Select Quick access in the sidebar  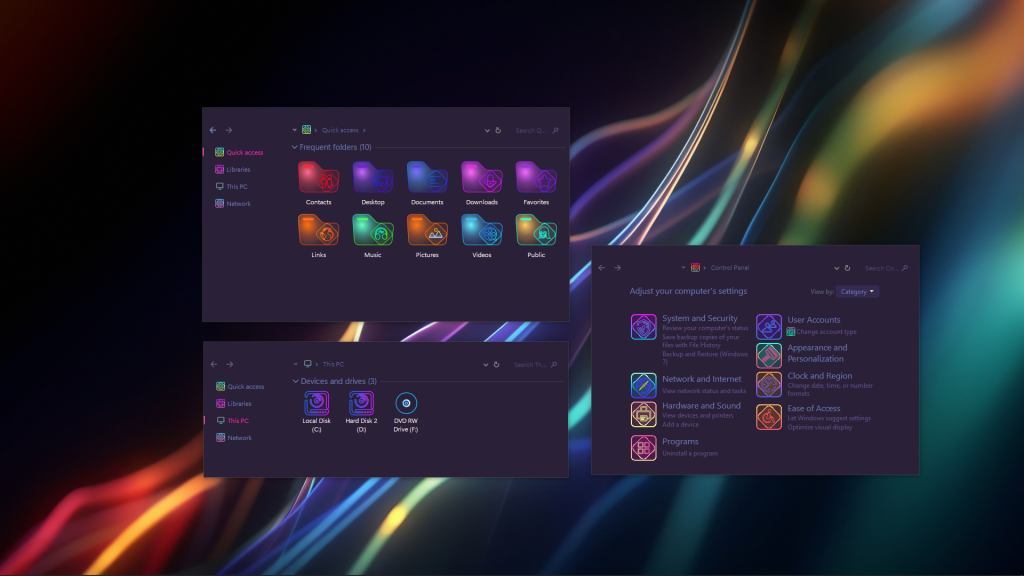tap(240, 152)
